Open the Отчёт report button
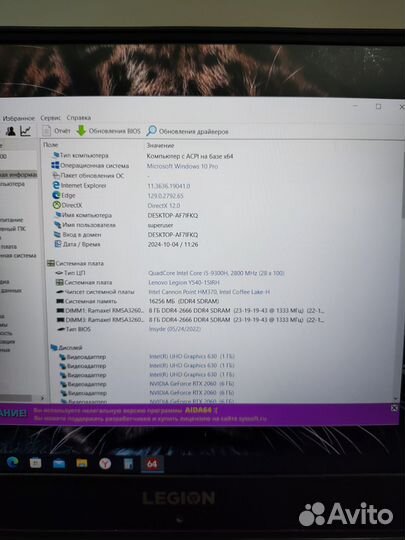The height and width of the screenshot is (540, 405). pyautogui.click(x=56, y=131)
